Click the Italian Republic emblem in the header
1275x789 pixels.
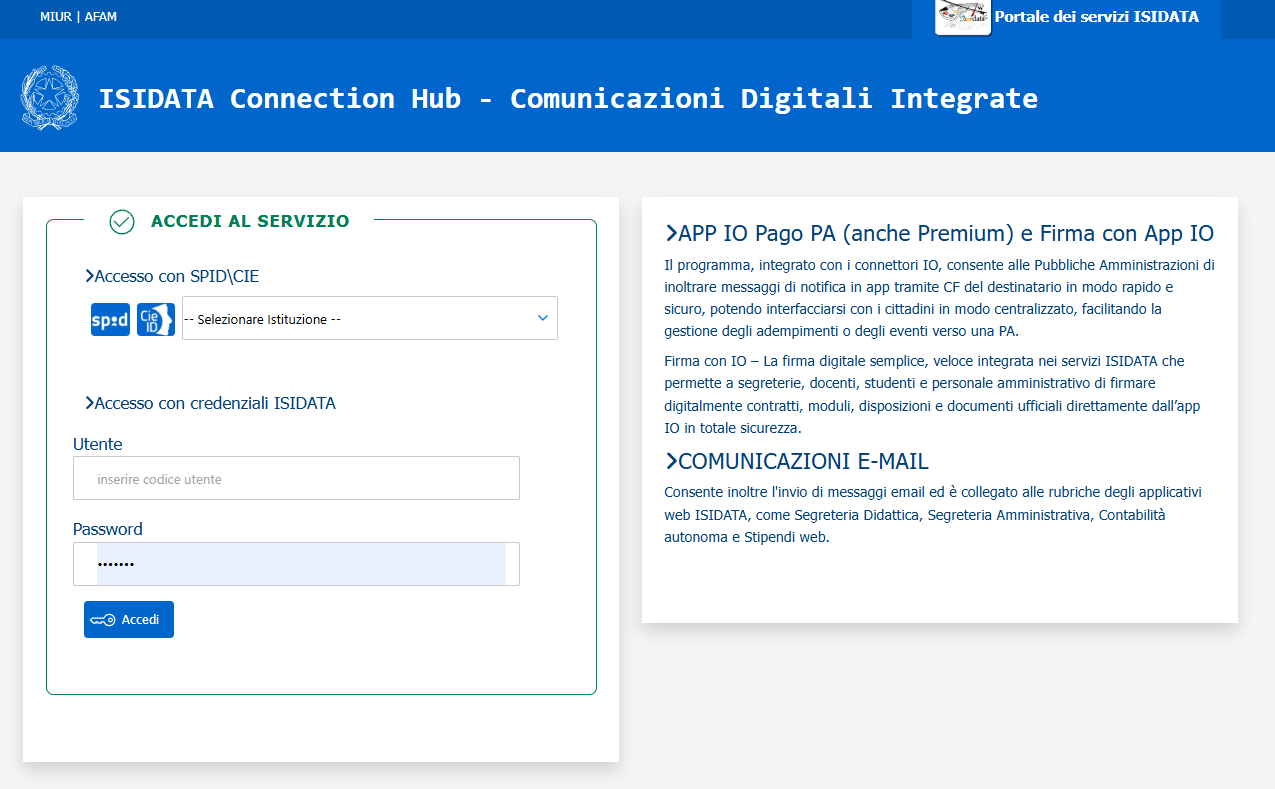tap(50, 98)
